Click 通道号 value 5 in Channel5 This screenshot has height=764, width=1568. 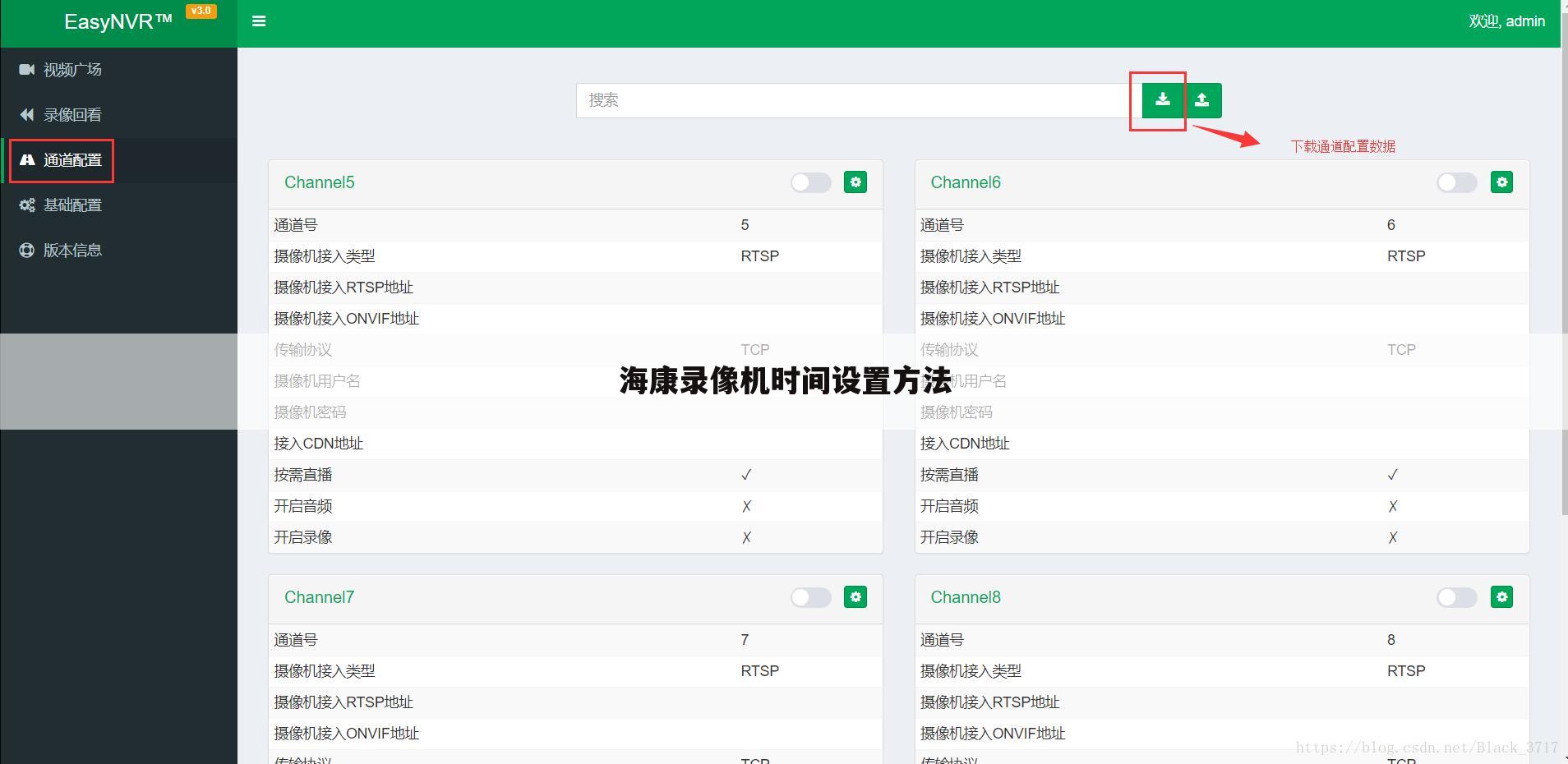[x=745, y=225]
